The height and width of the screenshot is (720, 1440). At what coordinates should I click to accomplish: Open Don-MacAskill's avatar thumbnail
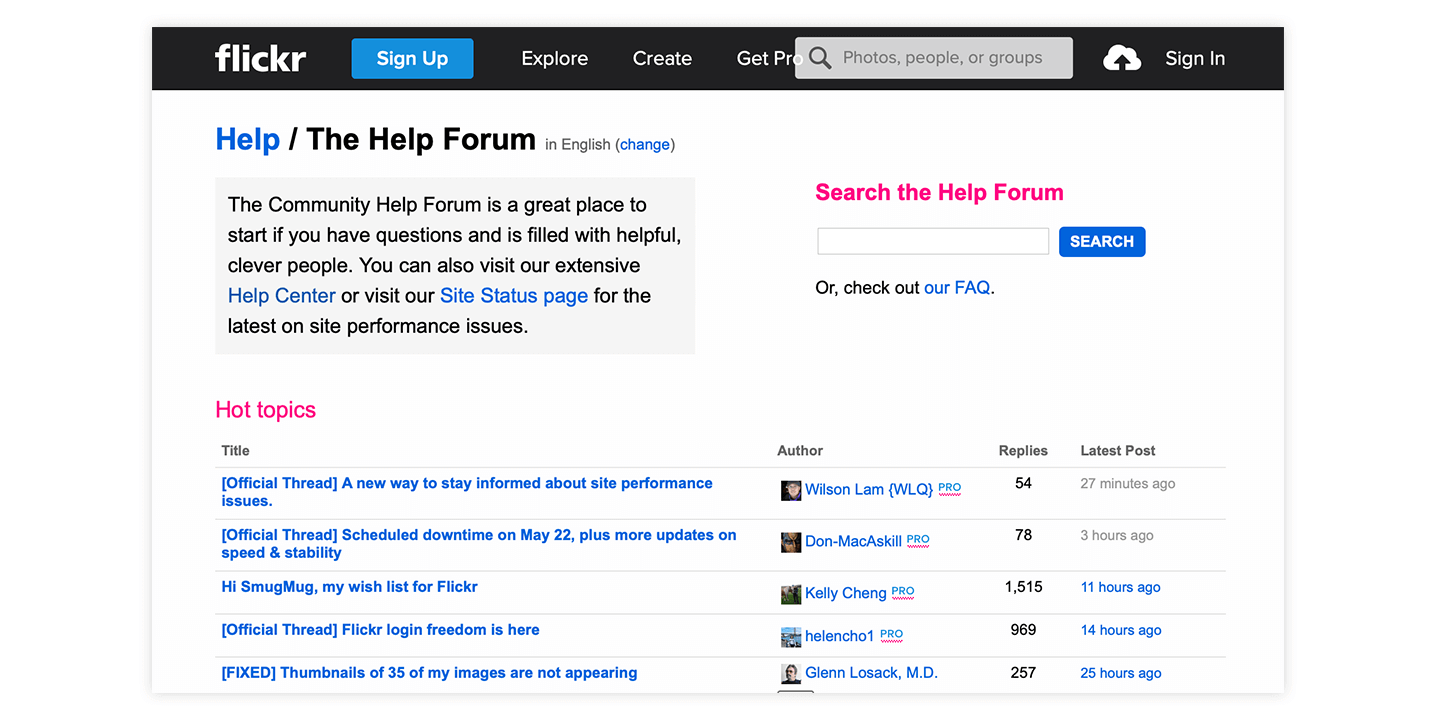point(791,542)
